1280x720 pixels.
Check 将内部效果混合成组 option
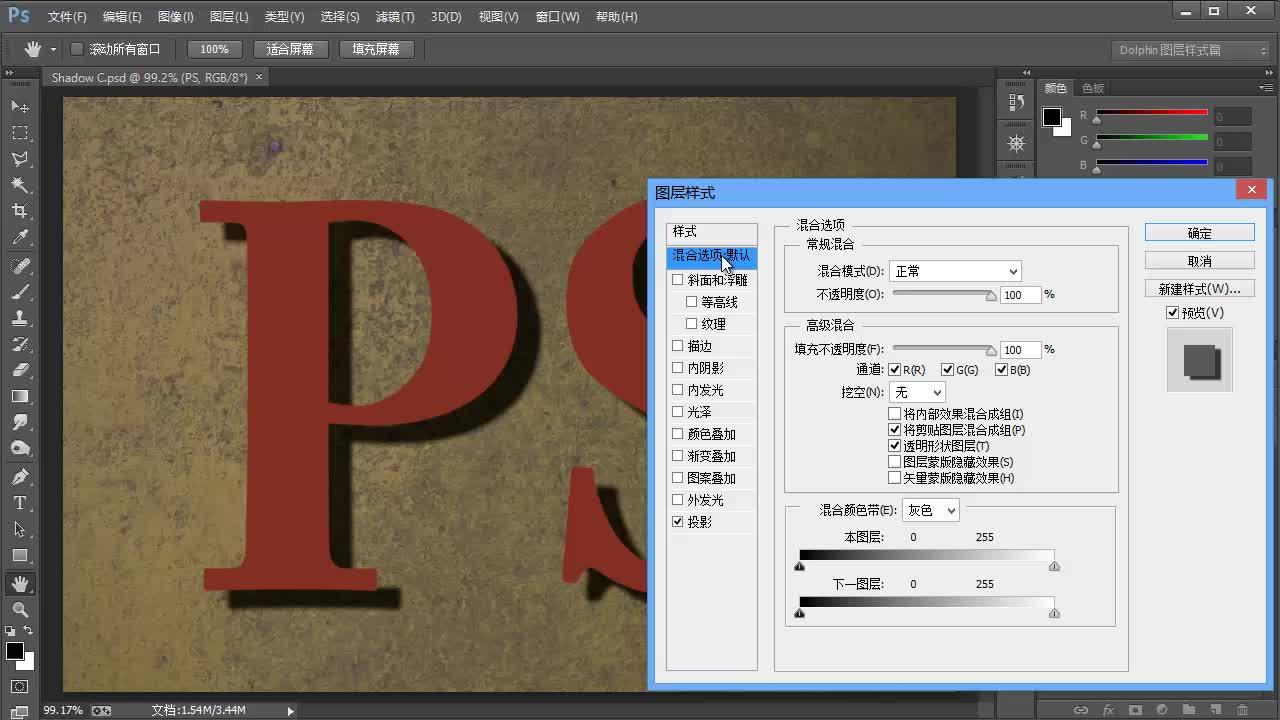point(895,414)
